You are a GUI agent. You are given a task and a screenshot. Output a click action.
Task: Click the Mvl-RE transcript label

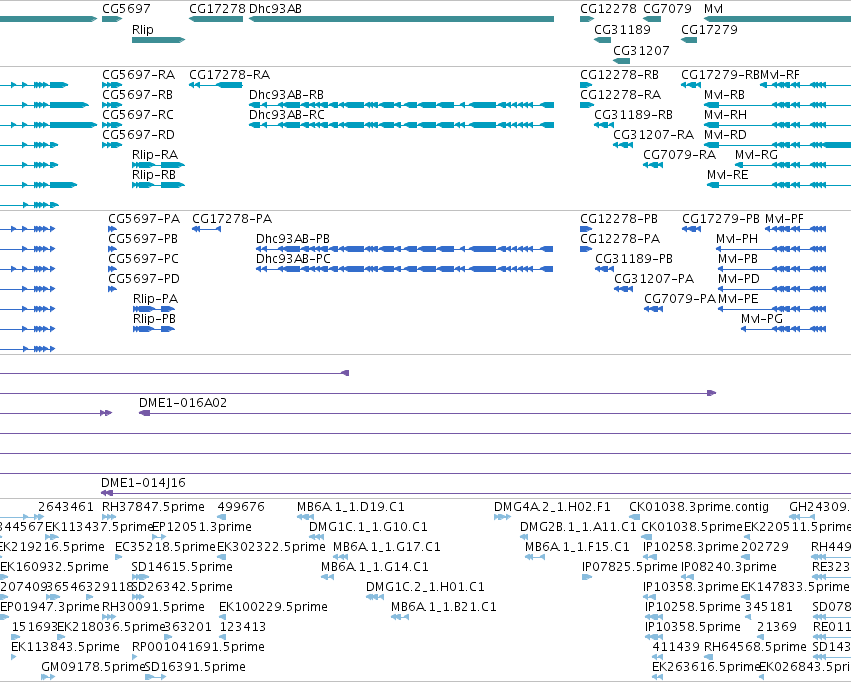coord(727,175)
